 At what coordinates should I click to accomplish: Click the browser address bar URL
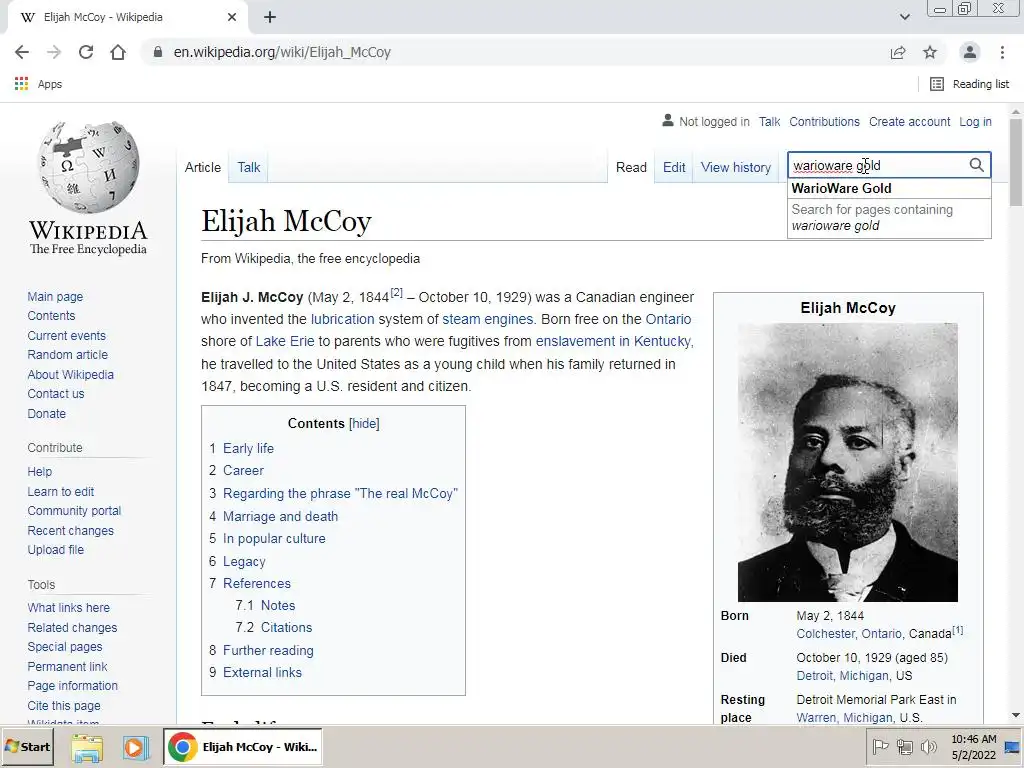click(282, 52)
